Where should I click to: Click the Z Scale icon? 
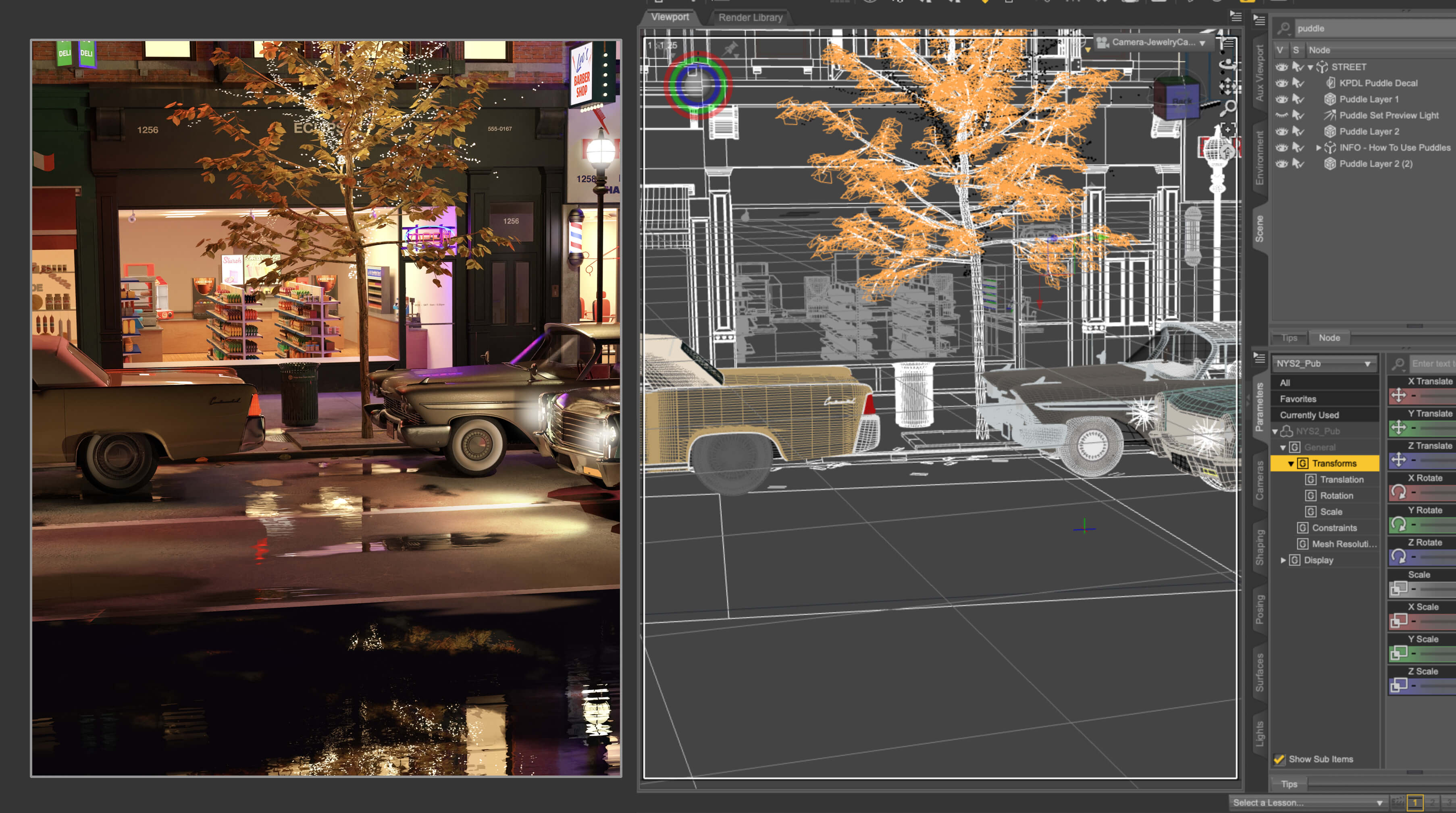pos(1398,685)
